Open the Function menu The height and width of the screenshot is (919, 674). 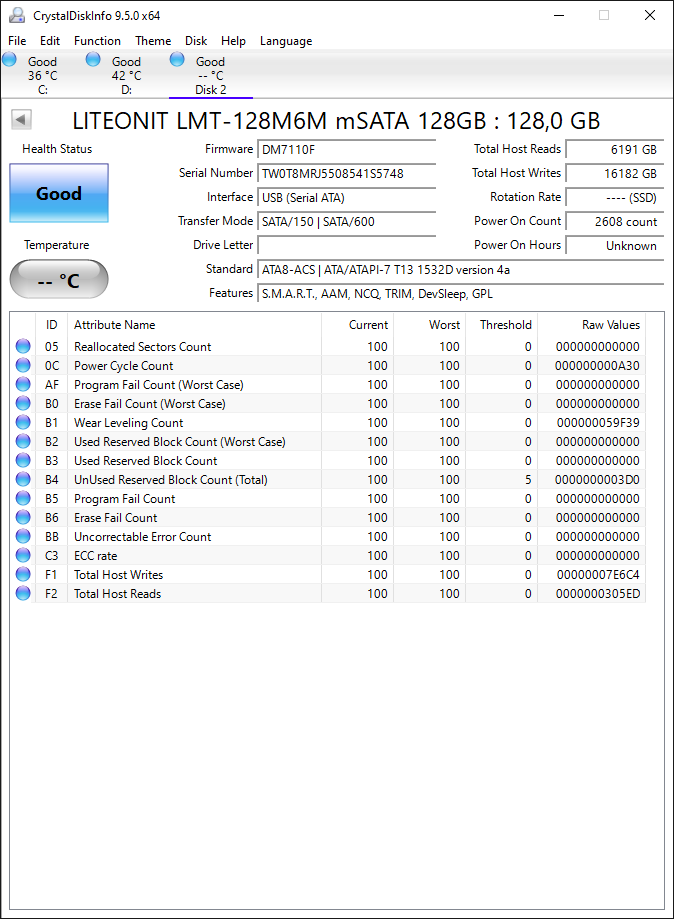(97, 41)
